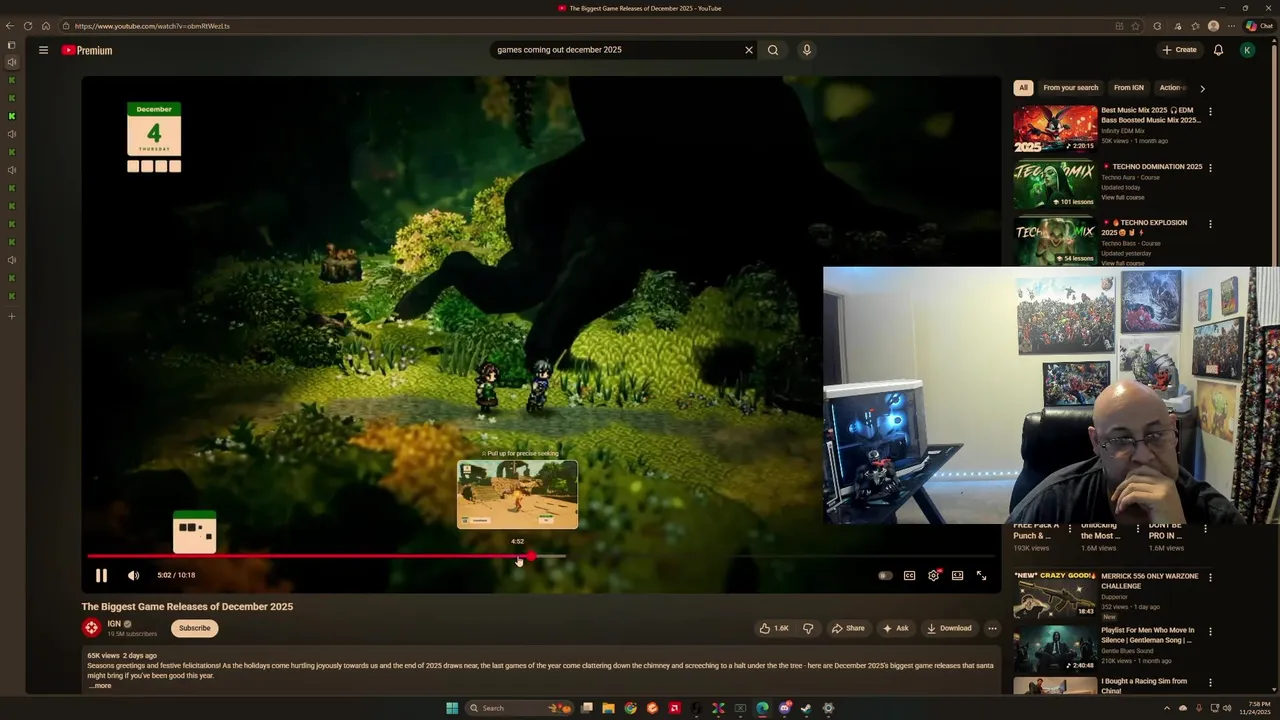Subscribe to the IGN channel
This screenshot has width=1280, height=720.
(x=194, y=628)
